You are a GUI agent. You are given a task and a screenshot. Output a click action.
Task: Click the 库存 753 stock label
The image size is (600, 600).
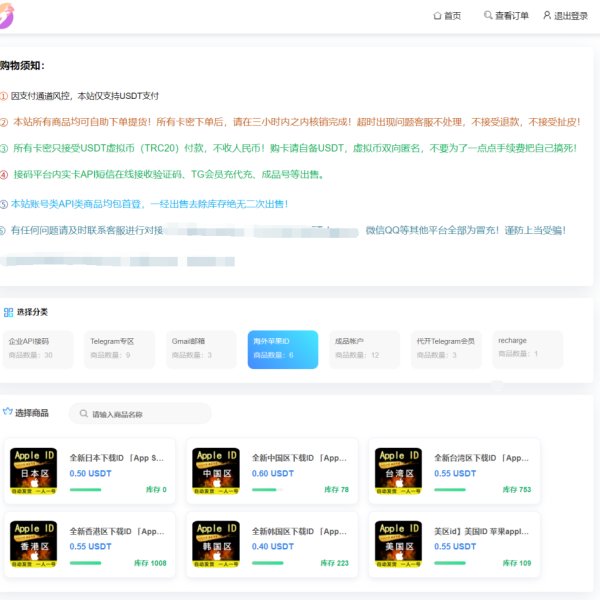click(517, 489)
